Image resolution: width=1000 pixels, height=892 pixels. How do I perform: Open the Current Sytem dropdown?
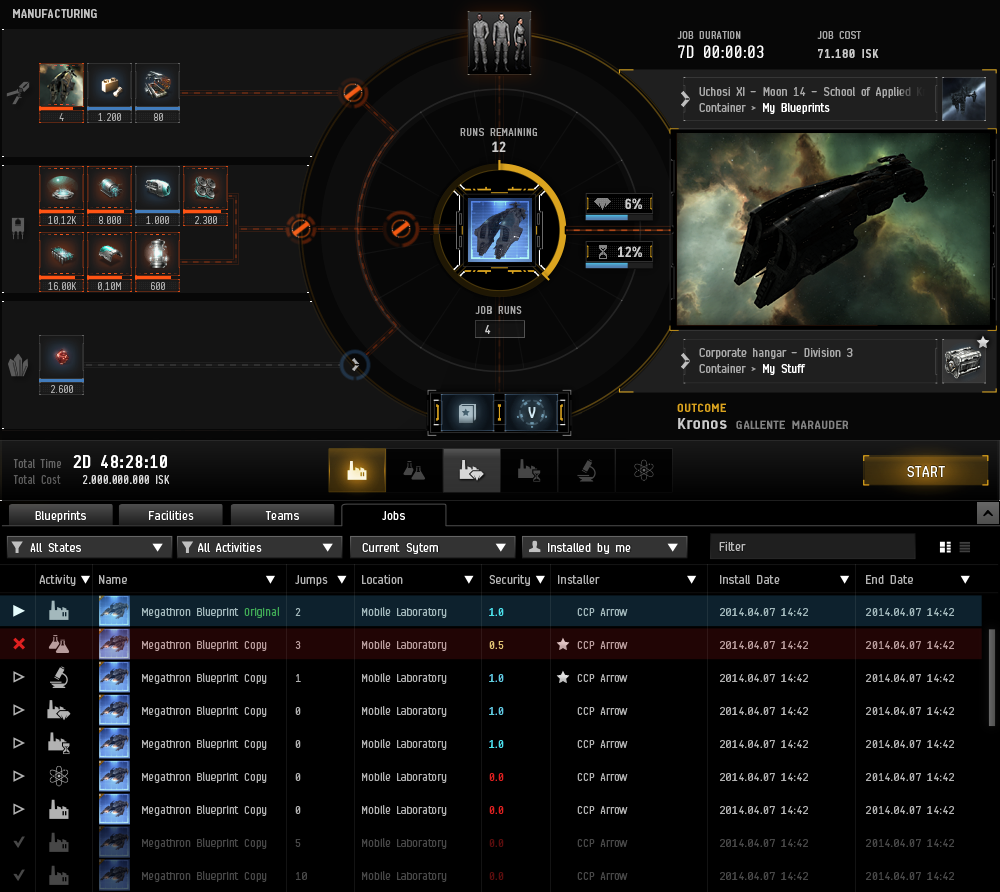tap(432, 547)
